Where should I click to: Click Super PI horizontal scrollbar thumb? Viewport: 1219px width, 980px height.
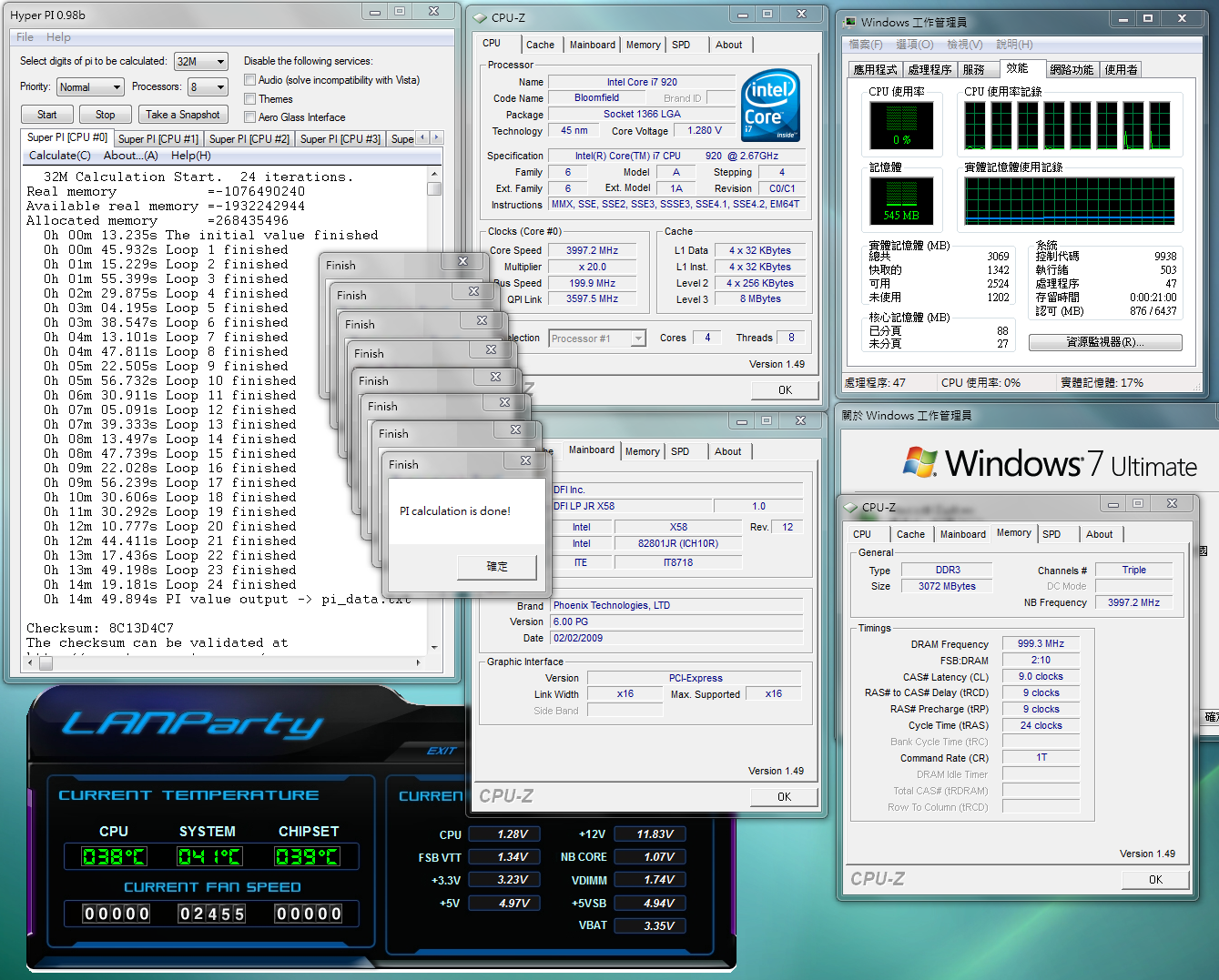46,663
